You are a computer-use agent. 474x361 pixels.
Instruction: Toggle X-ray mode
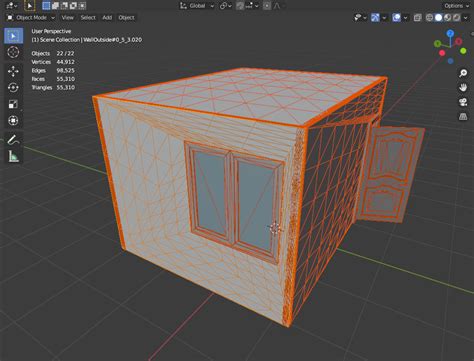click(417, 17)
